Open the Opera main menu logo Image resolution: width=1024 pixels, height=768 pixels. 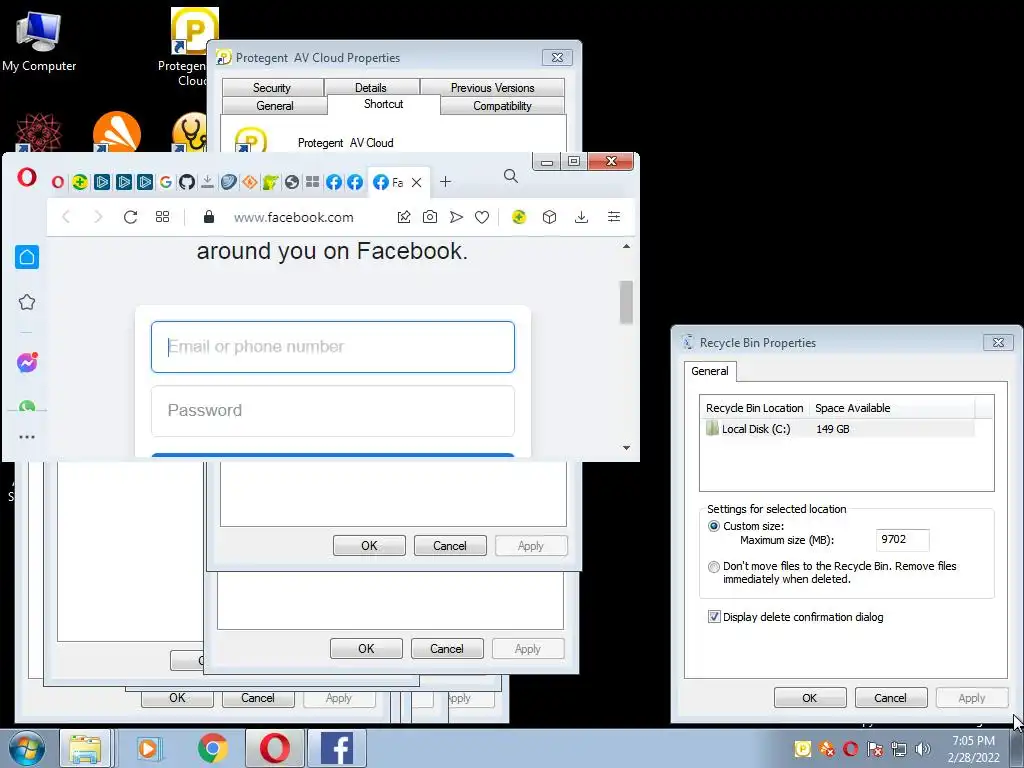(27, 177)
